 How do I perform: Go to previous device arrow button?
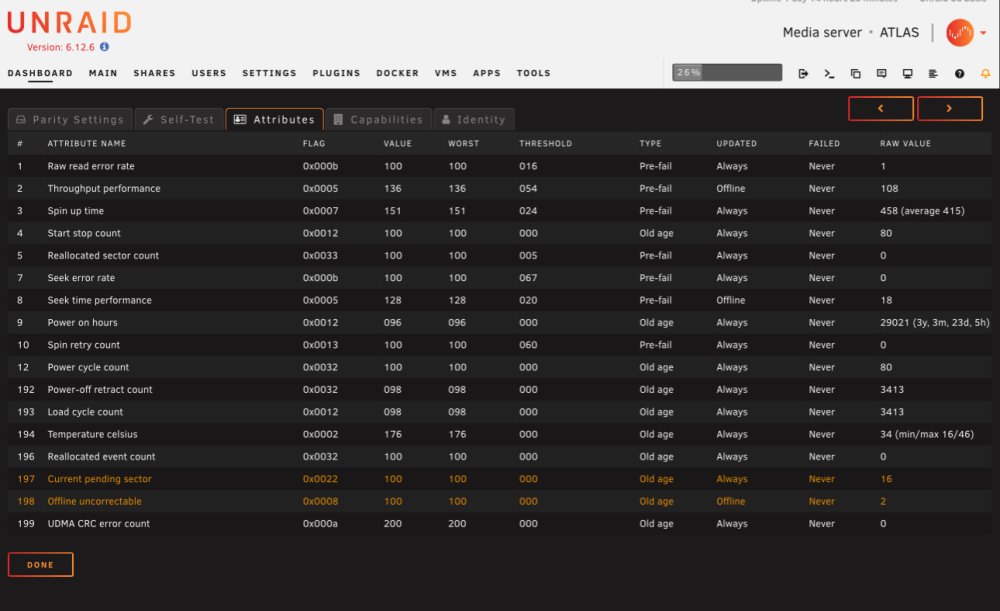click(x=881, y=108)
